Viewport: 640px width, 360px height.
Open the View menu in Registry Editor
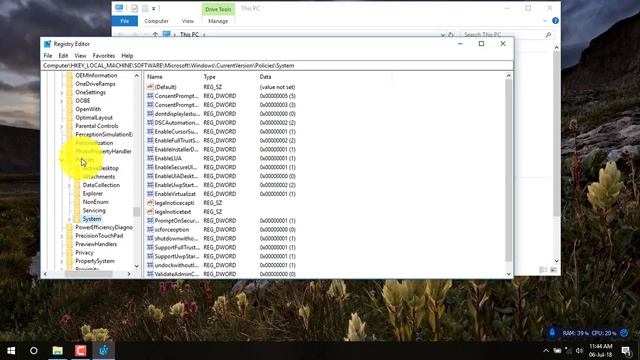pyautogui.click(x=80, y=56)
